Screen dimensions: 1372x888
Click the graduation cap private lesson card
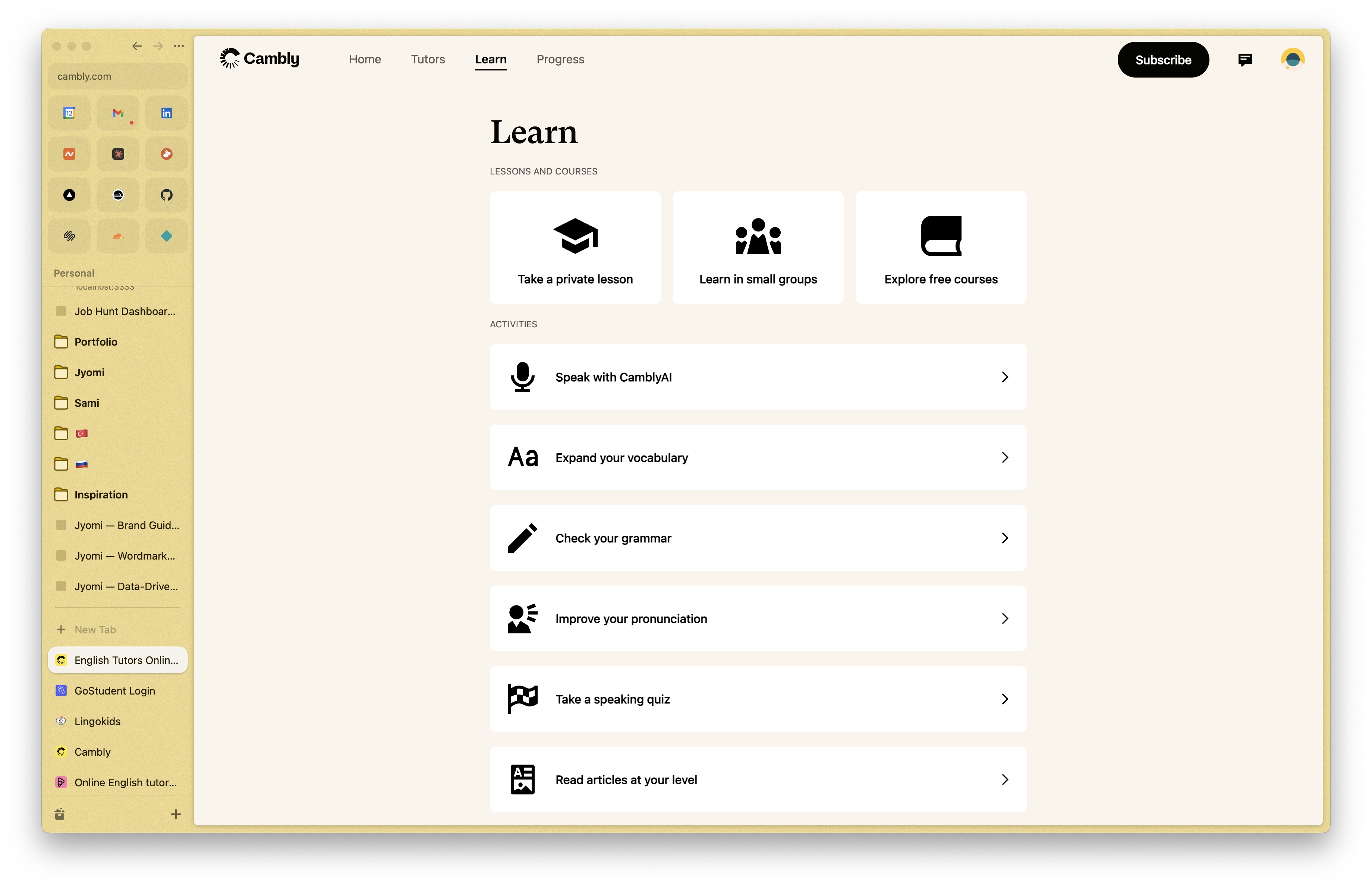[x=575, y=247]
